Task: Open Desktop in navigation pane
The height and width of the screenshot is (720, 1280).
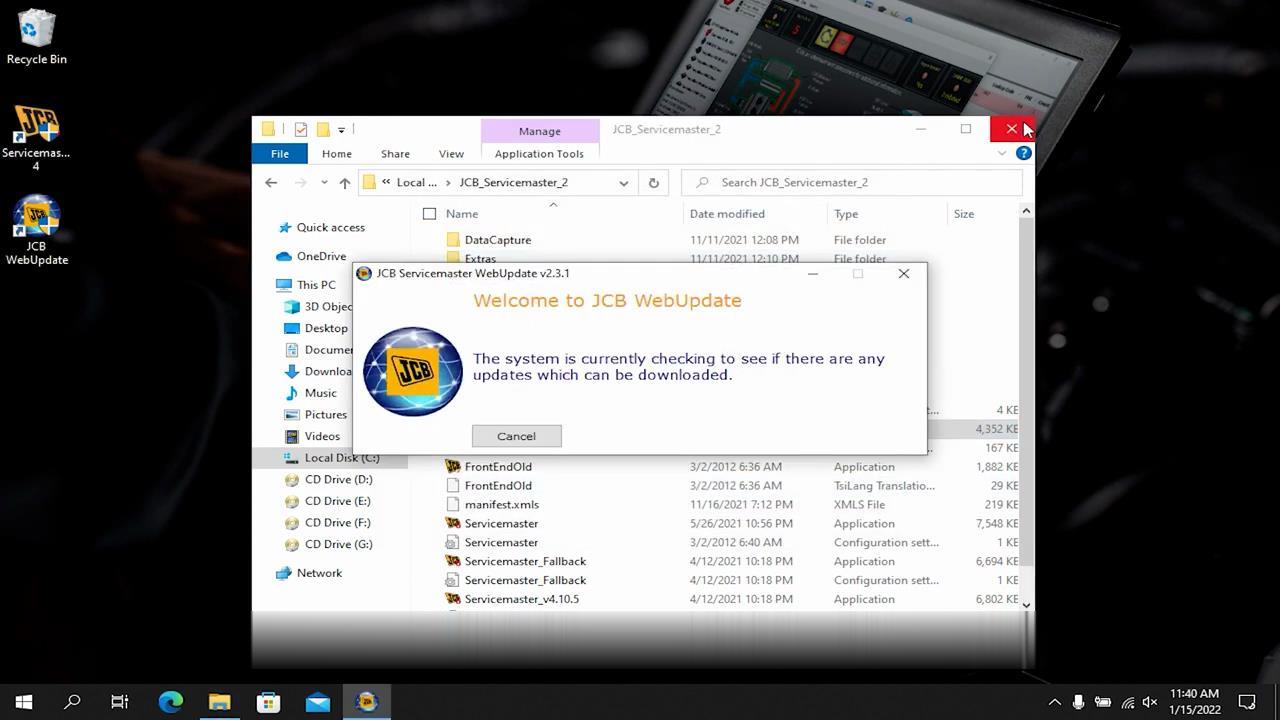Action: pyautogui.click(x=326, y=329)
